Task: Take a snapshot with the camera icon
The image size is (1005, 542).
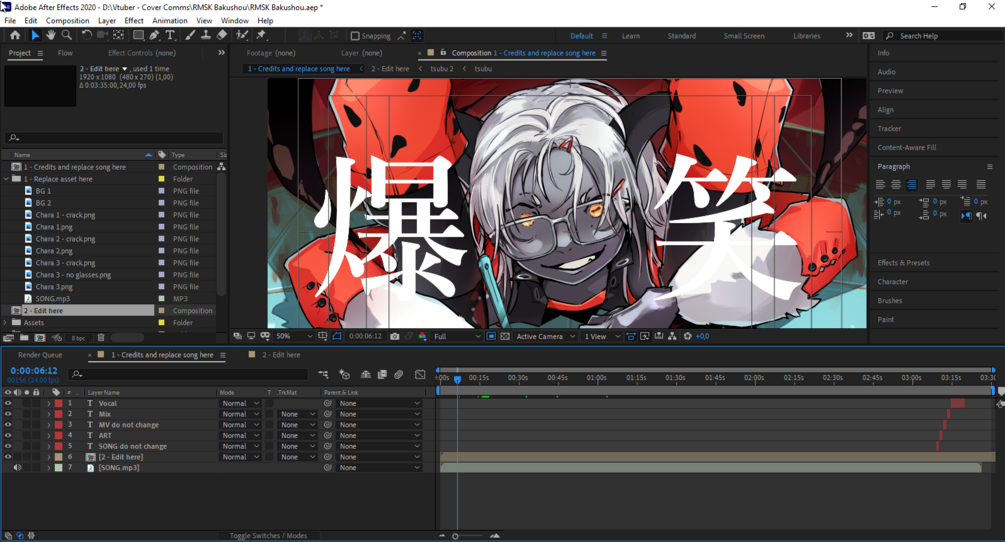Action: coord(395,336)
